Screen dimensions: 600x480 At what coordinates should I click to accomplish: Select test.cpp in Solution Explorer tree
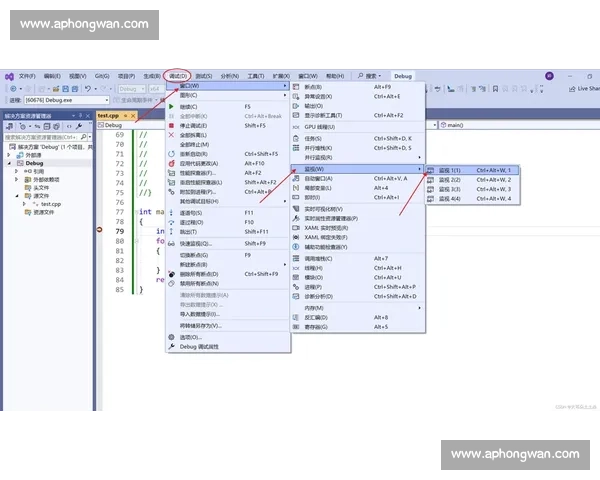[51, 204]
